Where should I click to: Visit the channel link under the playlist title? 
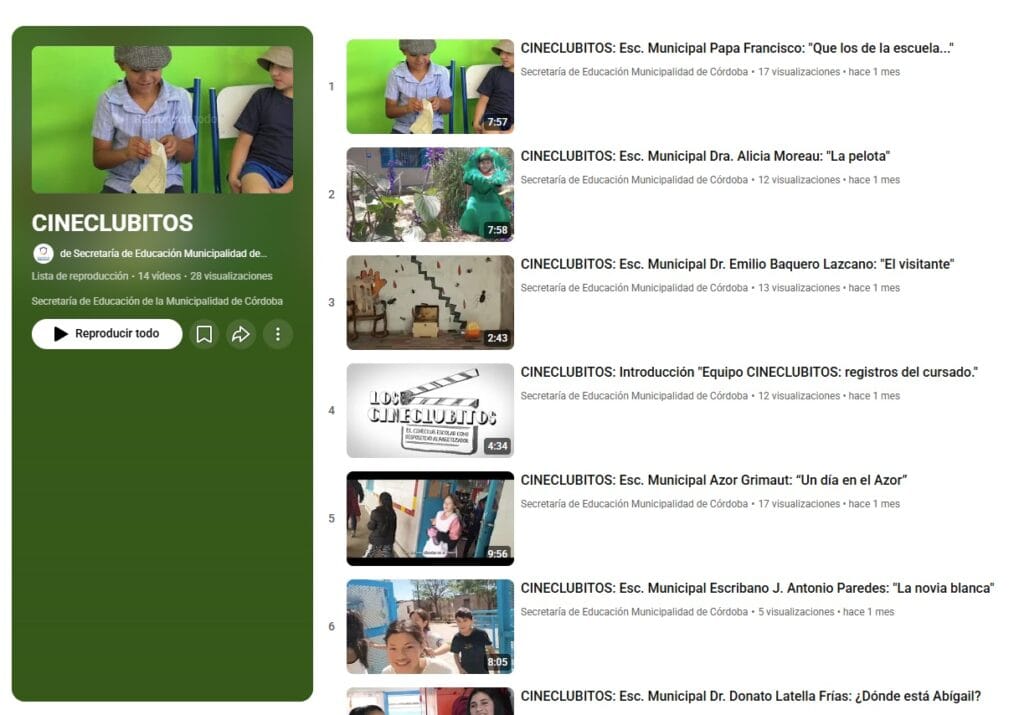[x=163, y=254]
